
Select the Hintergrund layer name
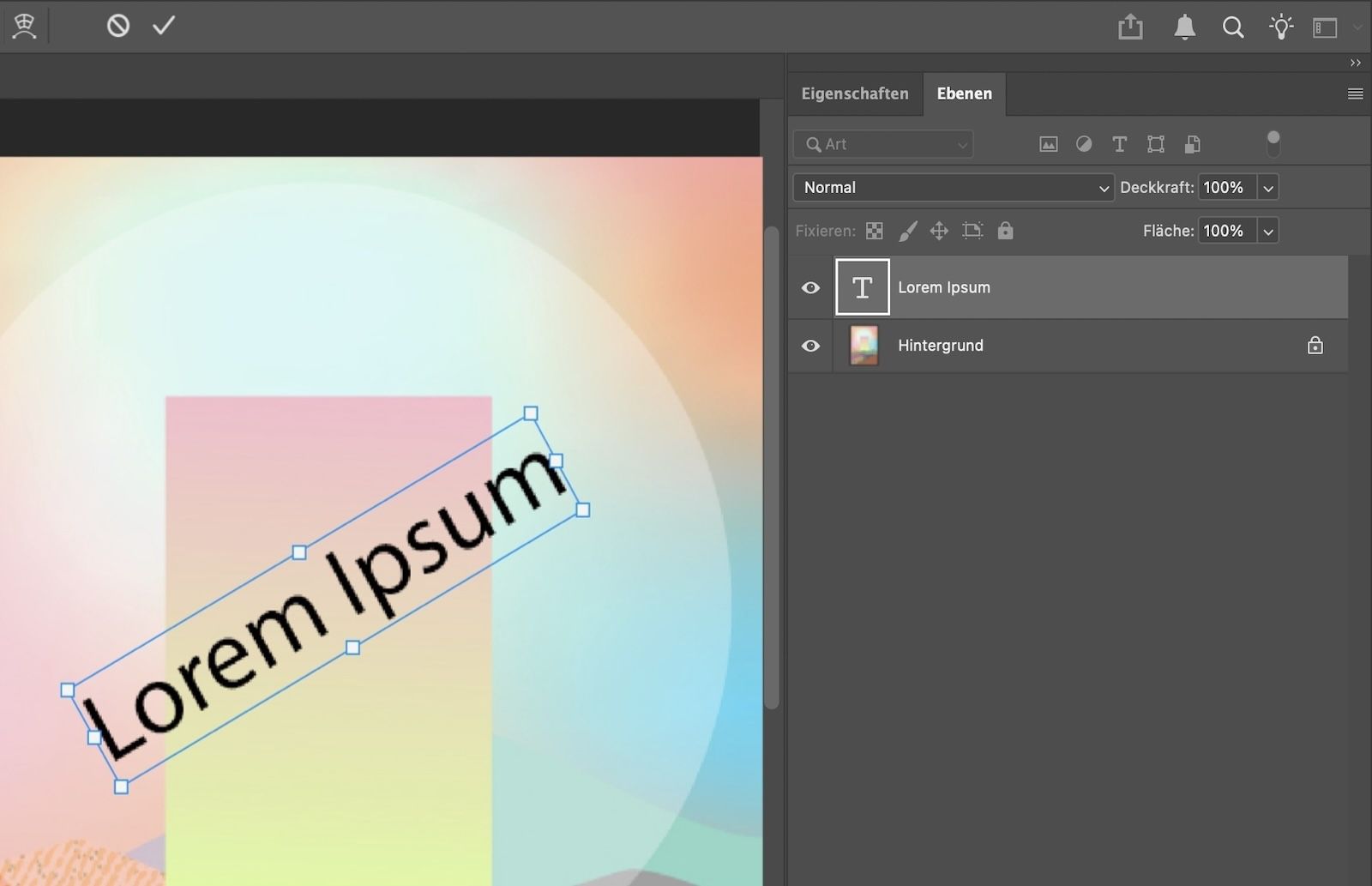click(941, 346)
